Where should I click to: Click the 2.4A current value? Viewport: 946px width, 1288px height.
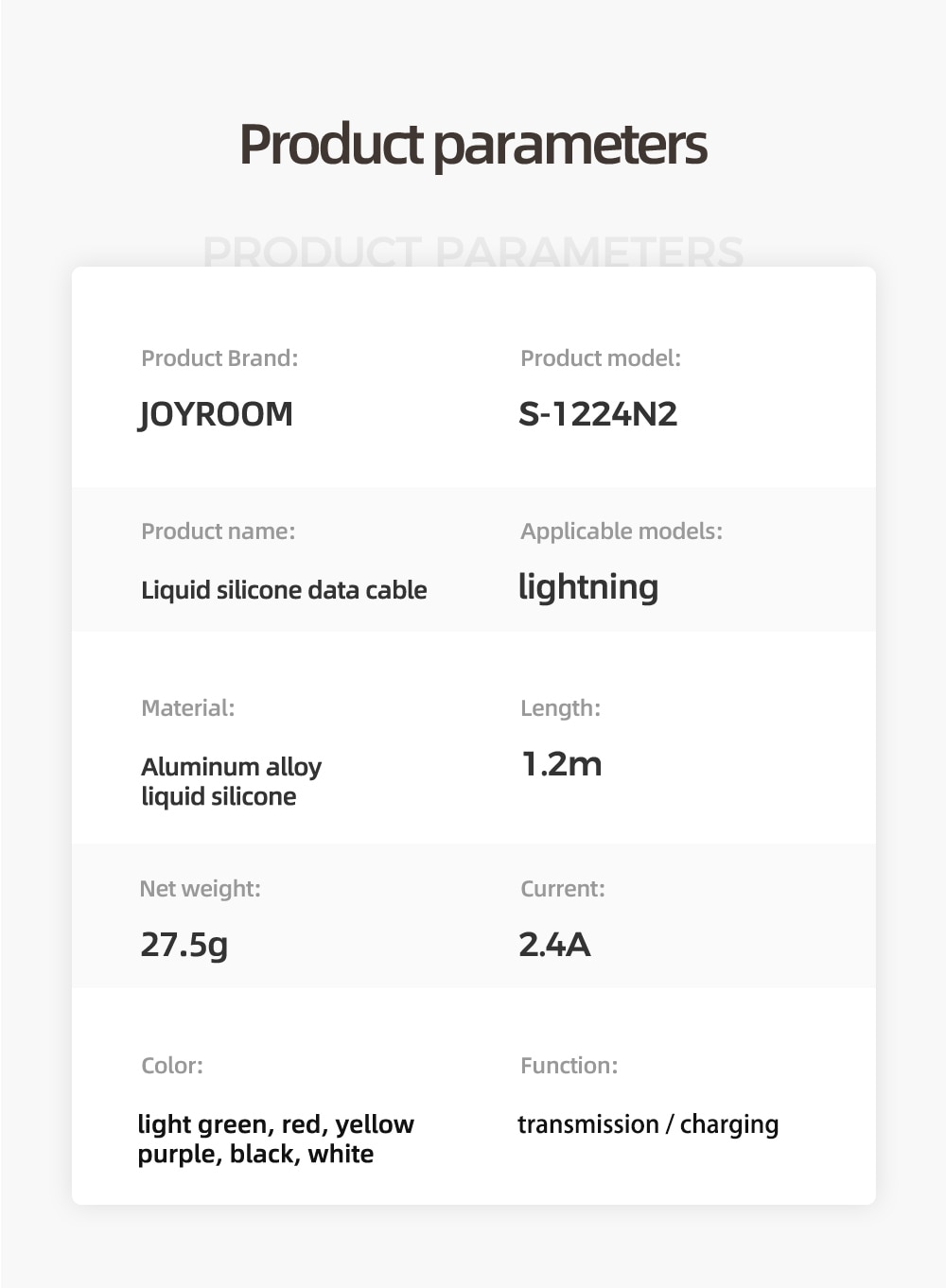tap(554, 945)
